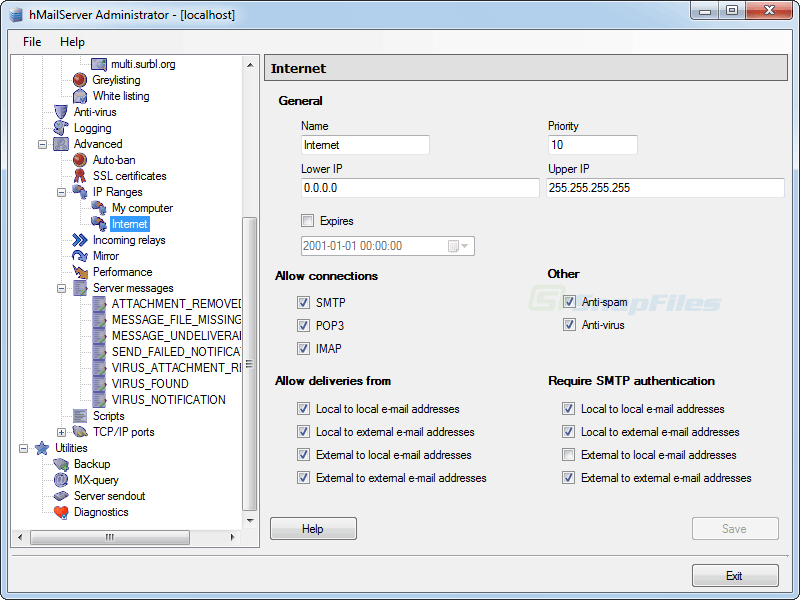
Task: Select MESSAGE_FILE_MISSING tree item
Action: pos(176,319)
